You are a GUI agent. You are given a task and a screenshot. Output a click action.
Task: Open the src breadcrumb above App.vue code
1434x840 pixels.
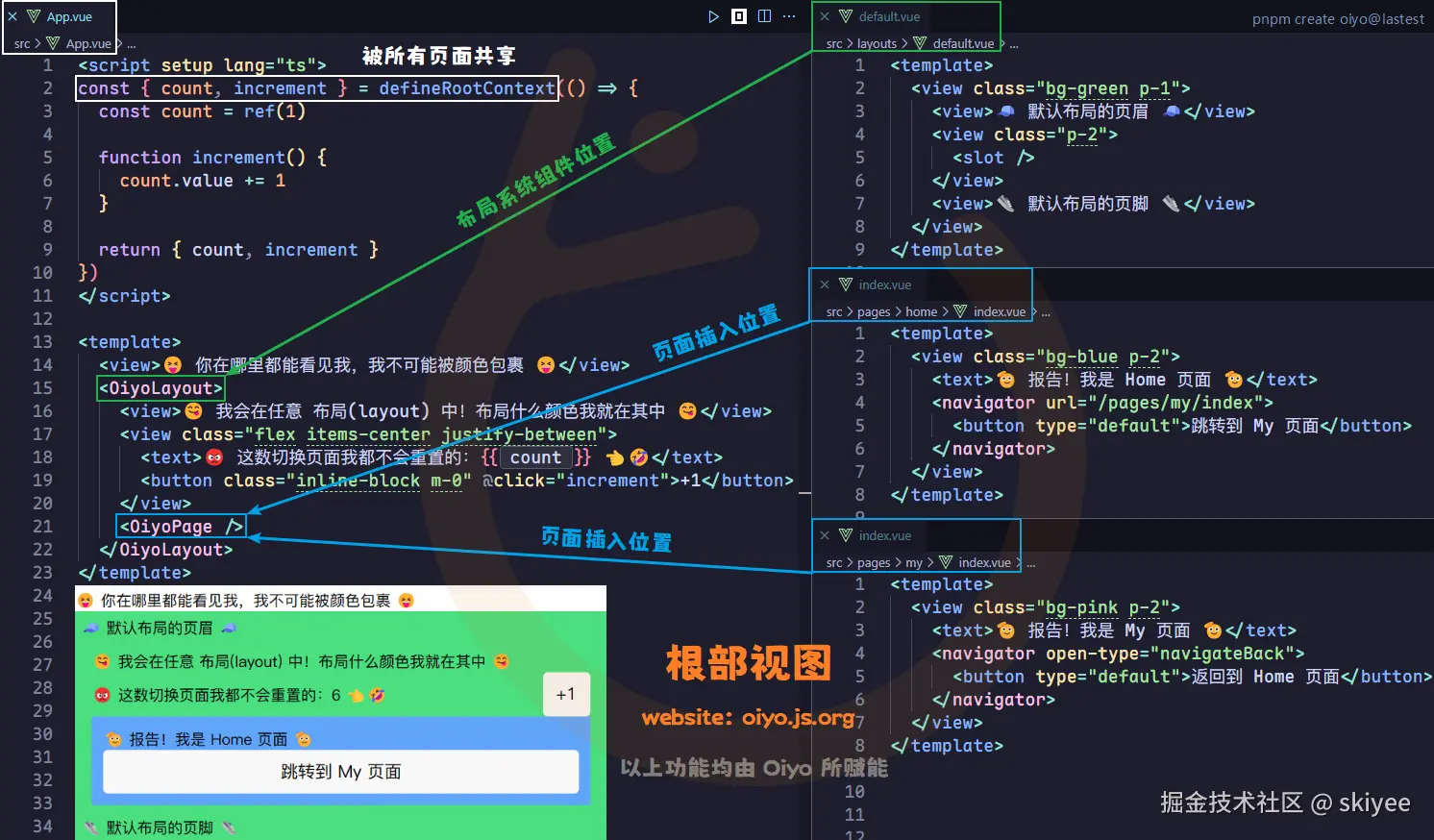click(21, 43)
